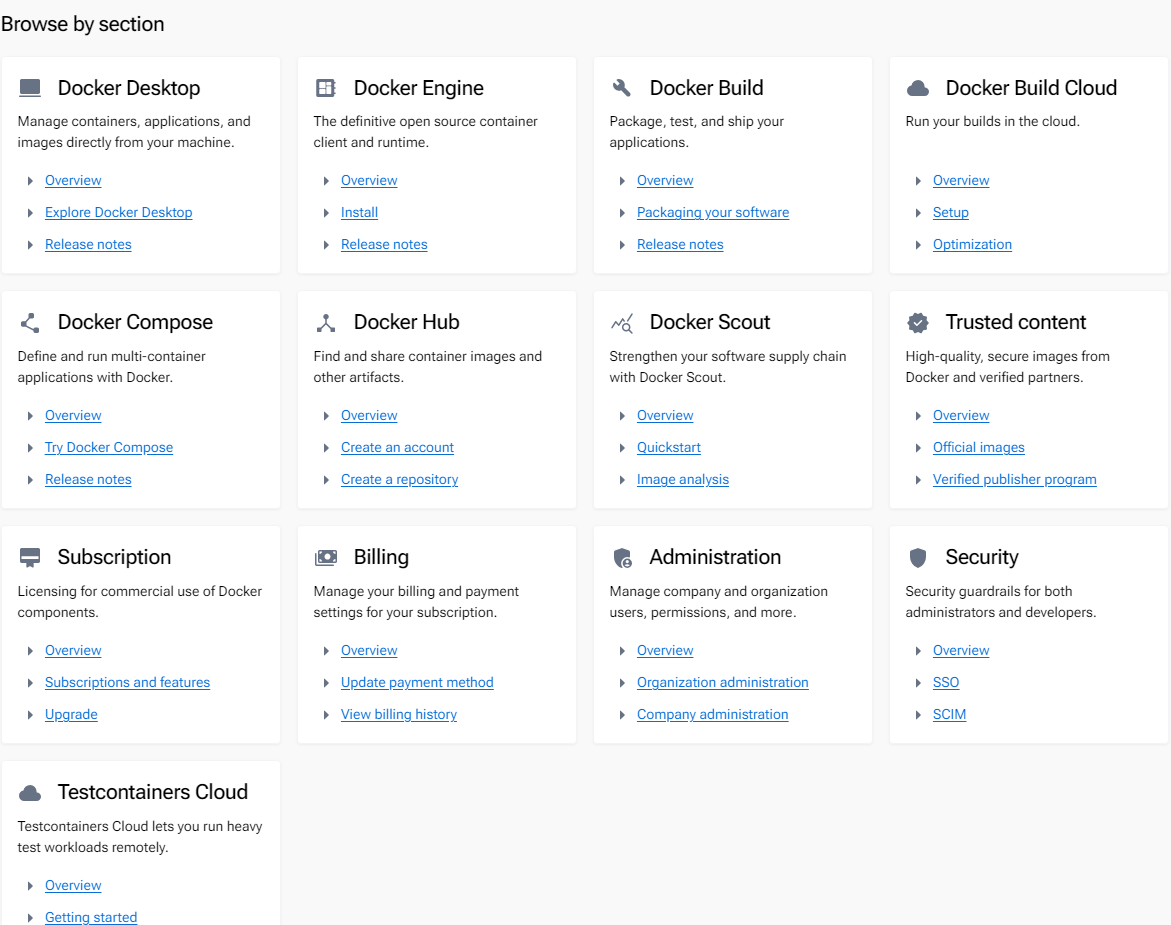
Task: Click the Security shield icon
Action: point(918,558)
